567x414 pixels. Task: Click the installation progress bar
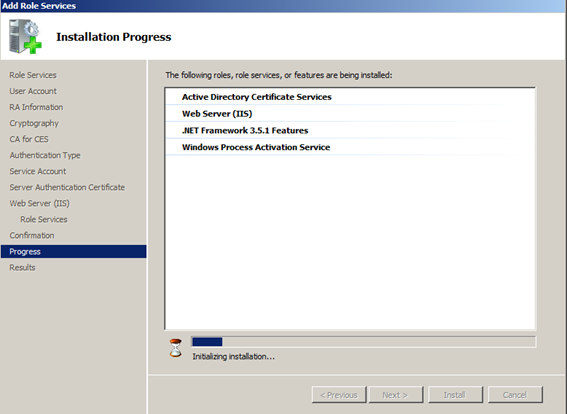point(363,342)
